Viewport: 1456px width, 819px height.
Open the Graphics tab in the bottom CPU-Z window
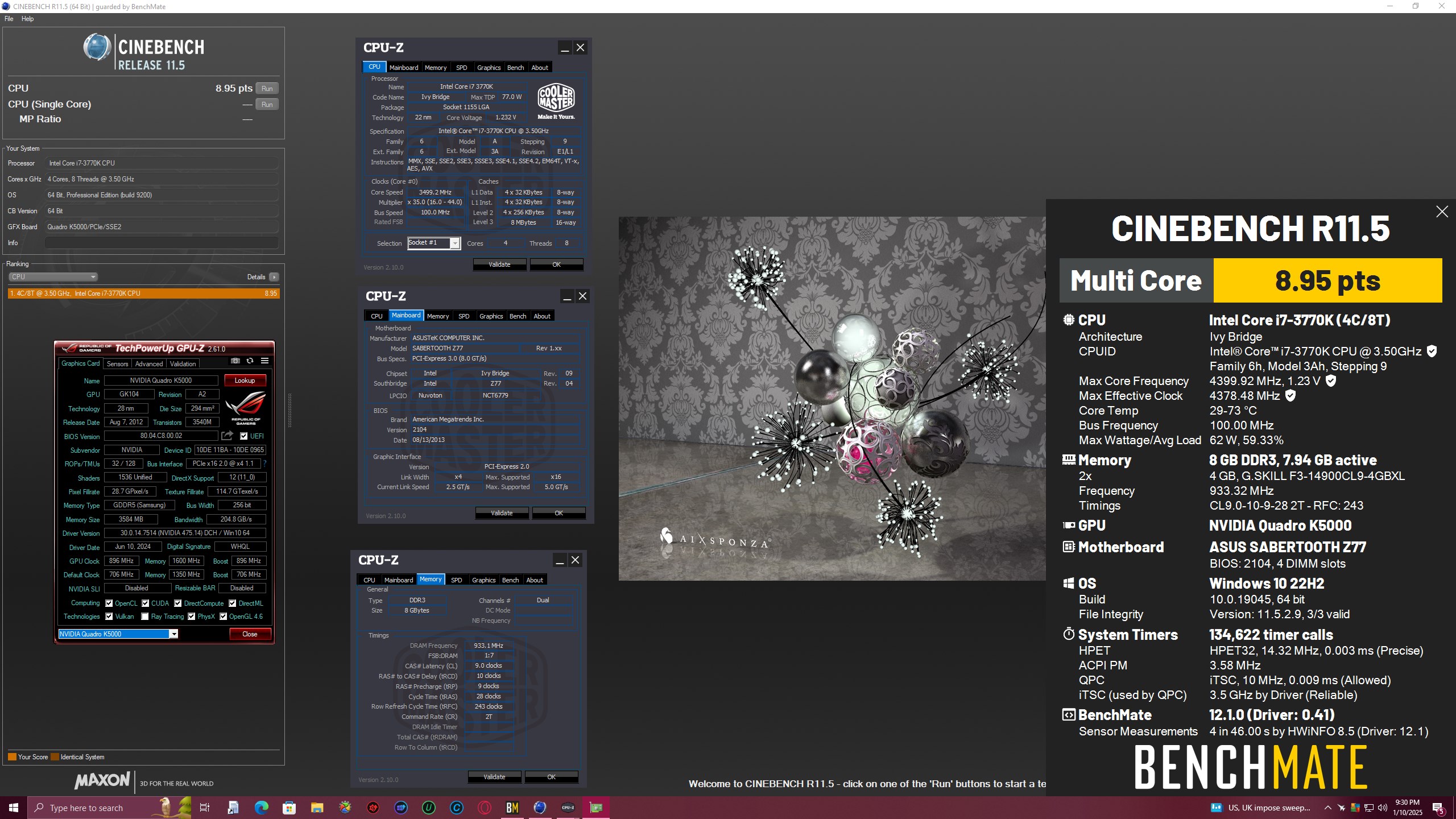pyautogui.click(x=484, y=580)
